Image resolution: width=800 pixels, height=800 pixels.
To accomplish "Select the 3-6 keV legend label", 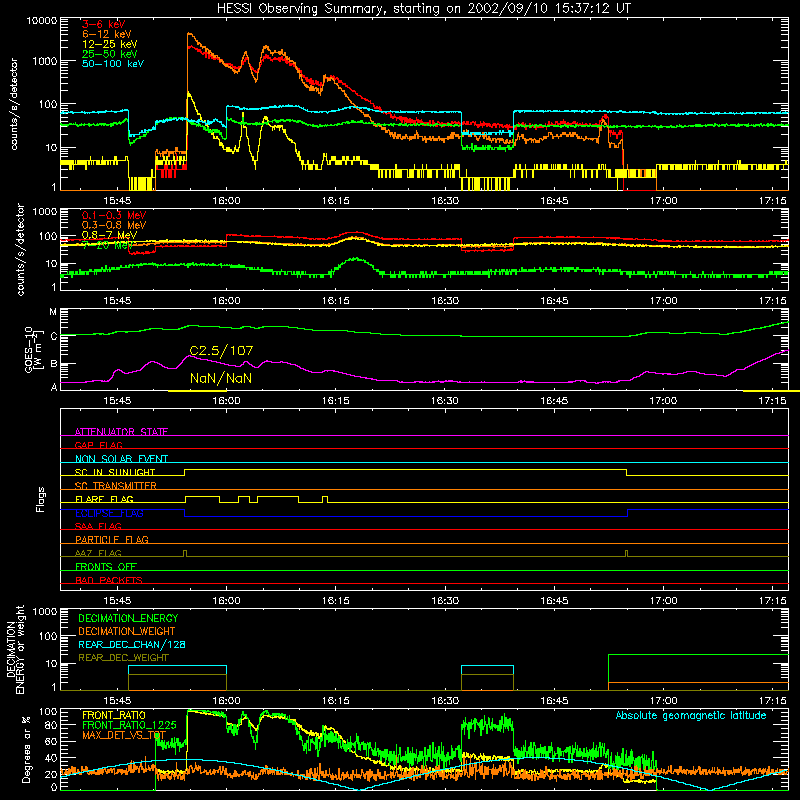I will 104,24.
